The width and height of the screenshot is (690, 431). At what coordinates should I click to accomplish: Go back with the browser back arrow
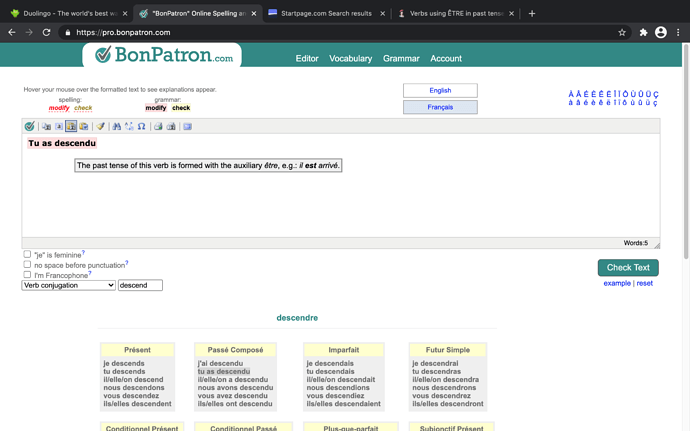click(12, 32)
